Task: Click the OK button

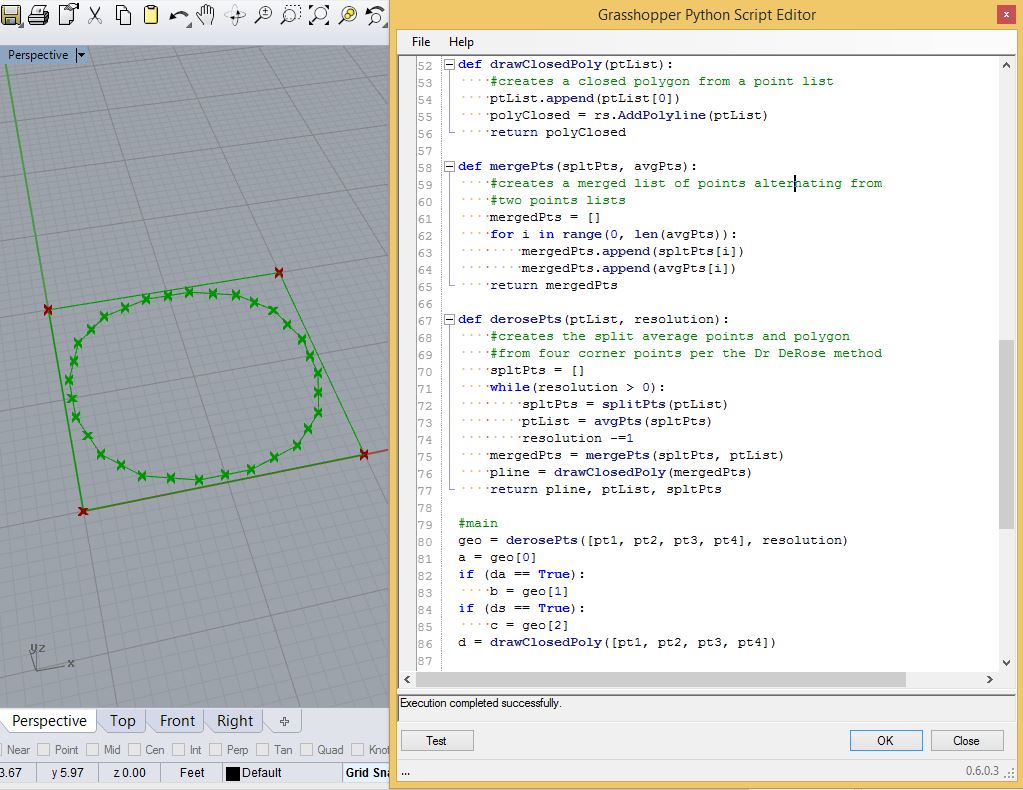Action: tap(885, 740)
